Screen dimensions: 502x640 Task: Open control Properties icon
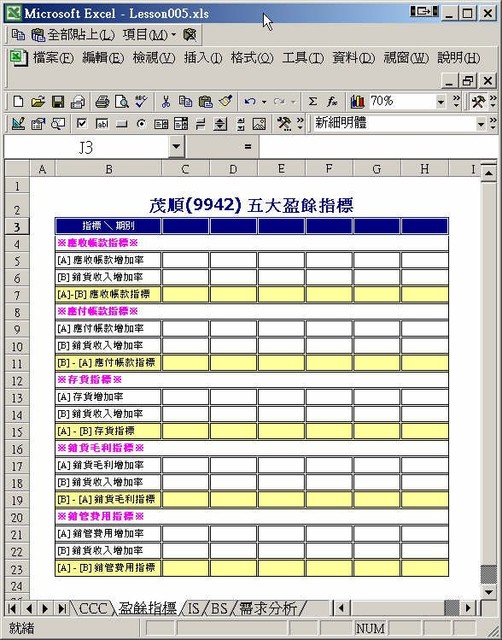(38, 123)
